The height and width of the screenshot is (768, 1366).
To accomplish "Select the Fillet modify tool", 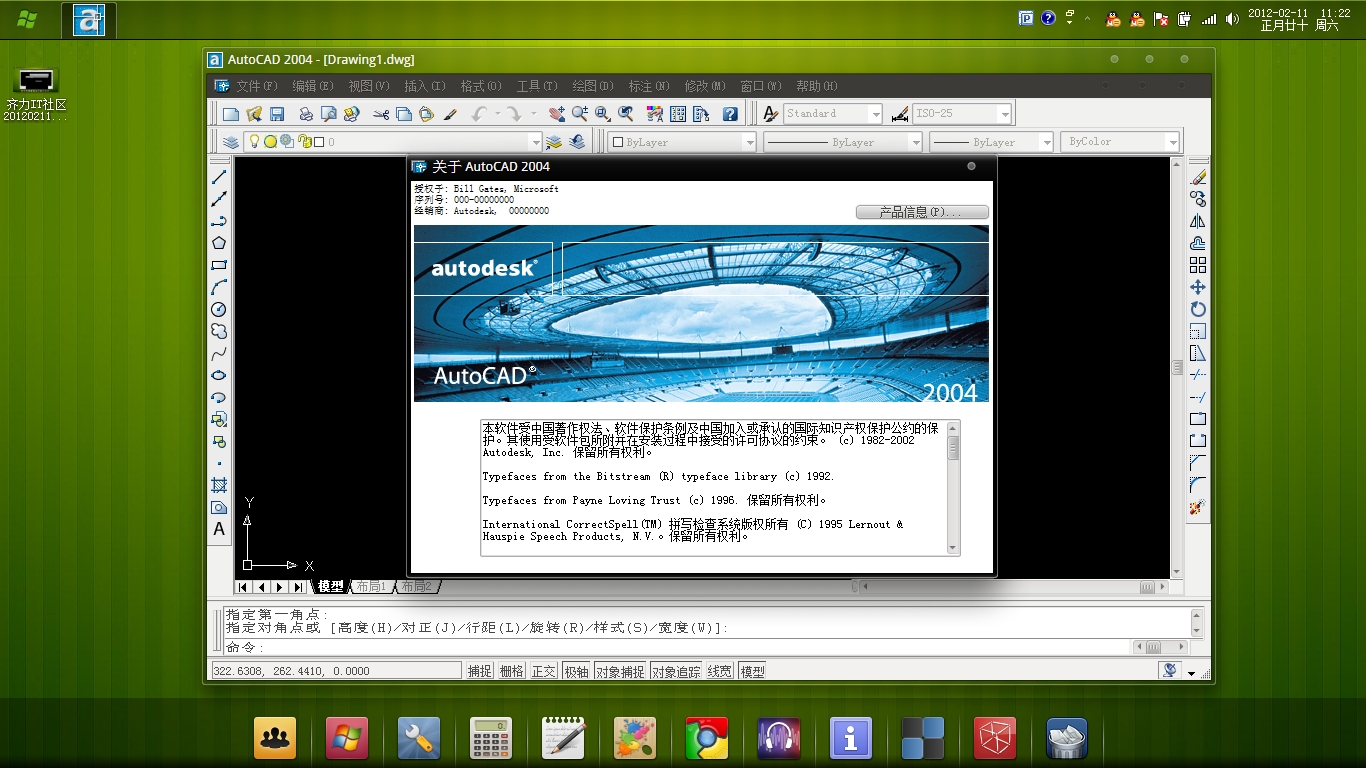I will click(1198, 485).
